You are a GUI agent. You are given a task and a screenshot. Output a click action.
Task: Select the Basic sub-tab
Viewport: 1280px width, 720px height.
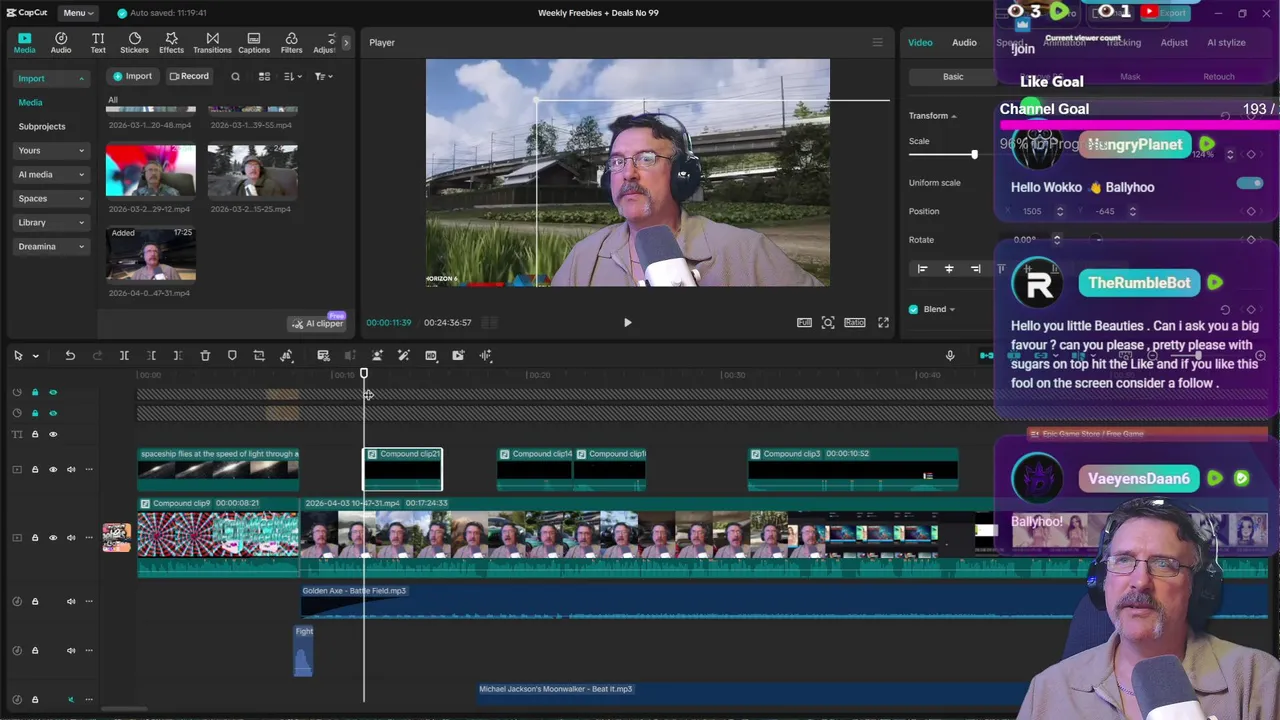click(953, 76)
